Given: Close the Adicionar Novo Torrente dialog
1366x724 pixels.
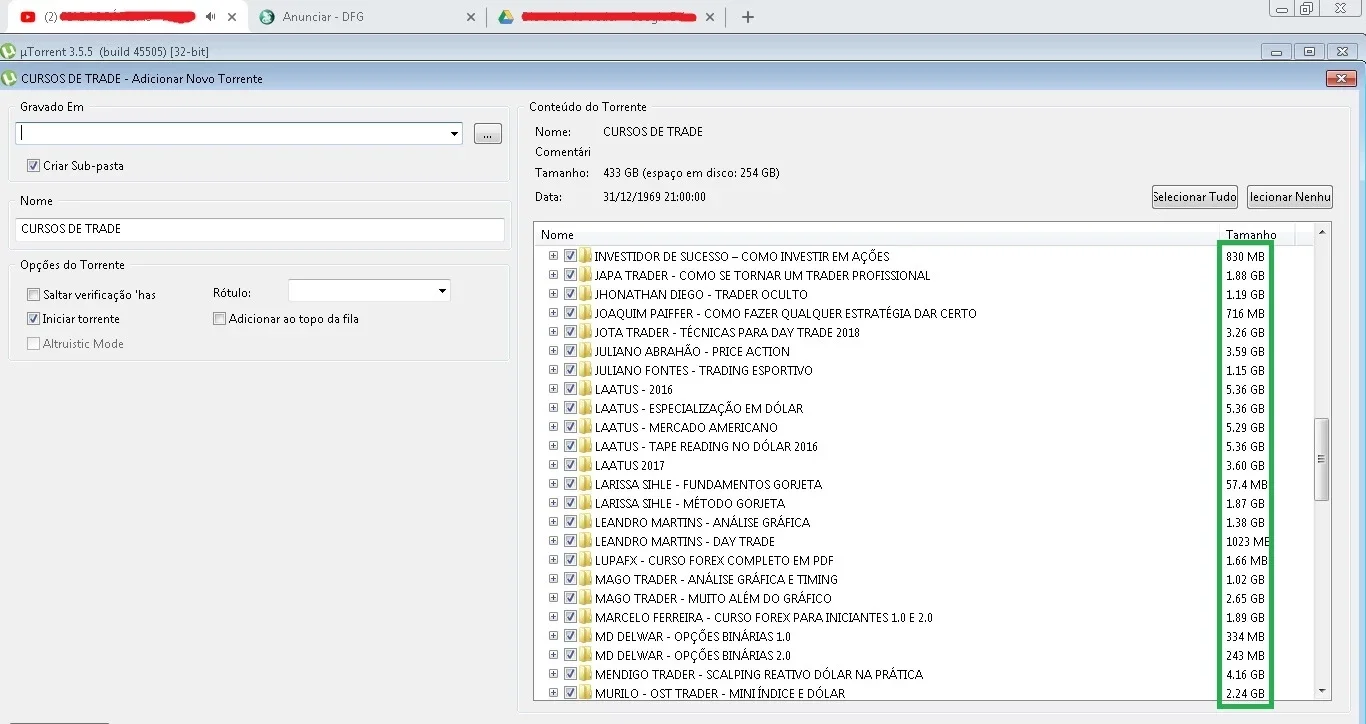Looking at the screenshot, I should coord(1341,79).
